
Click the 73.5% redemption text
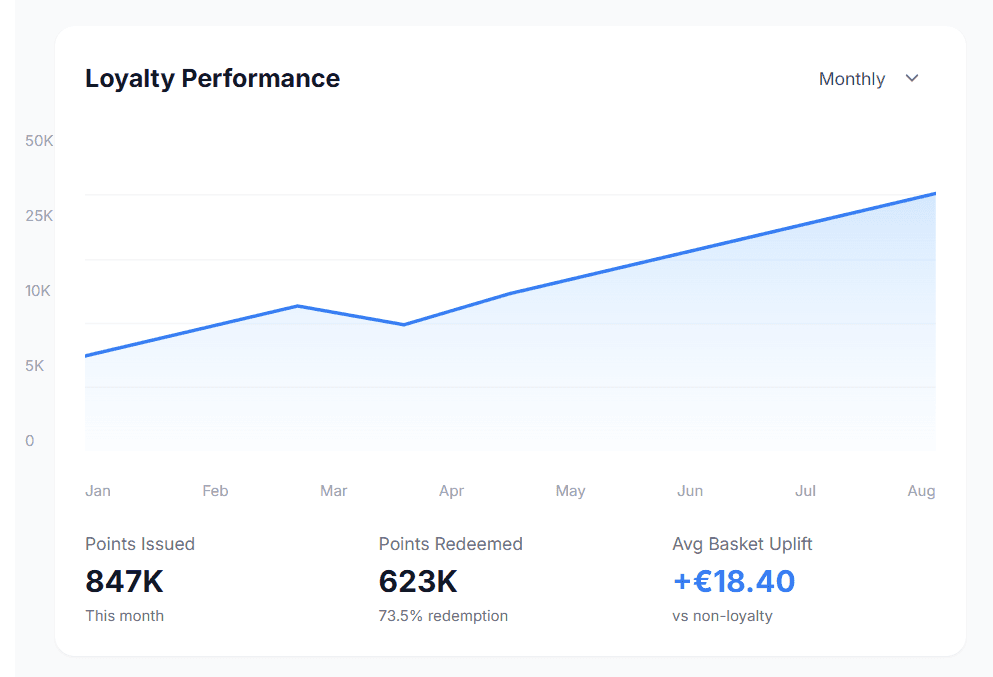[443, 616]
